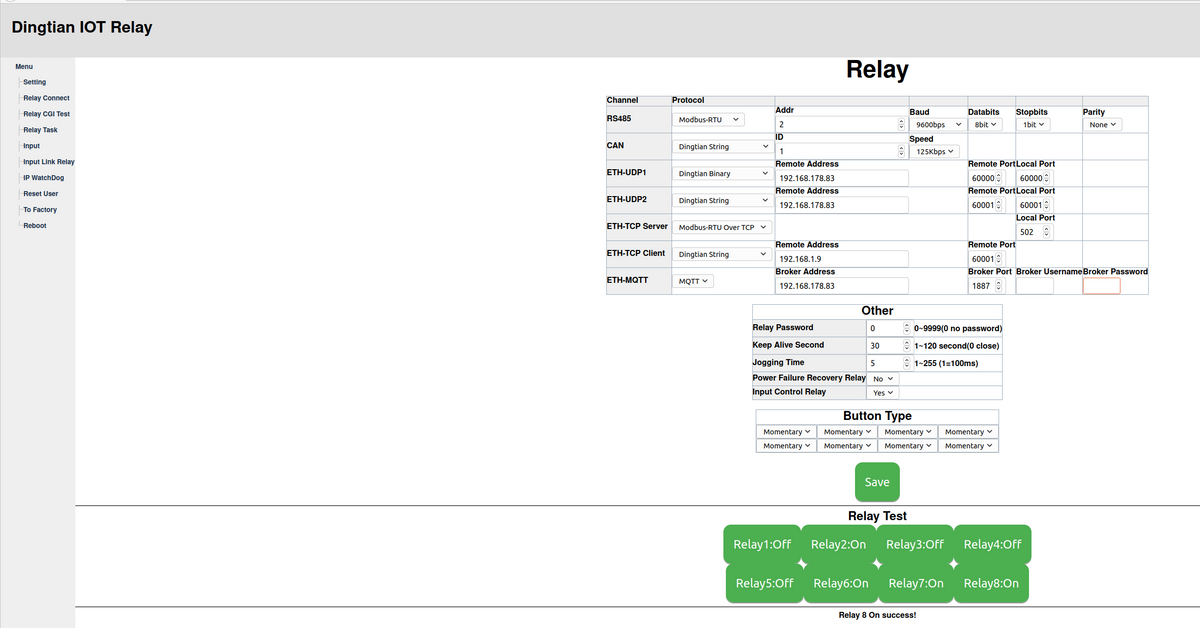The image size is (1200, 628).
Task: Focus the MQTT Broker Address field
Action: coord(842,286)
